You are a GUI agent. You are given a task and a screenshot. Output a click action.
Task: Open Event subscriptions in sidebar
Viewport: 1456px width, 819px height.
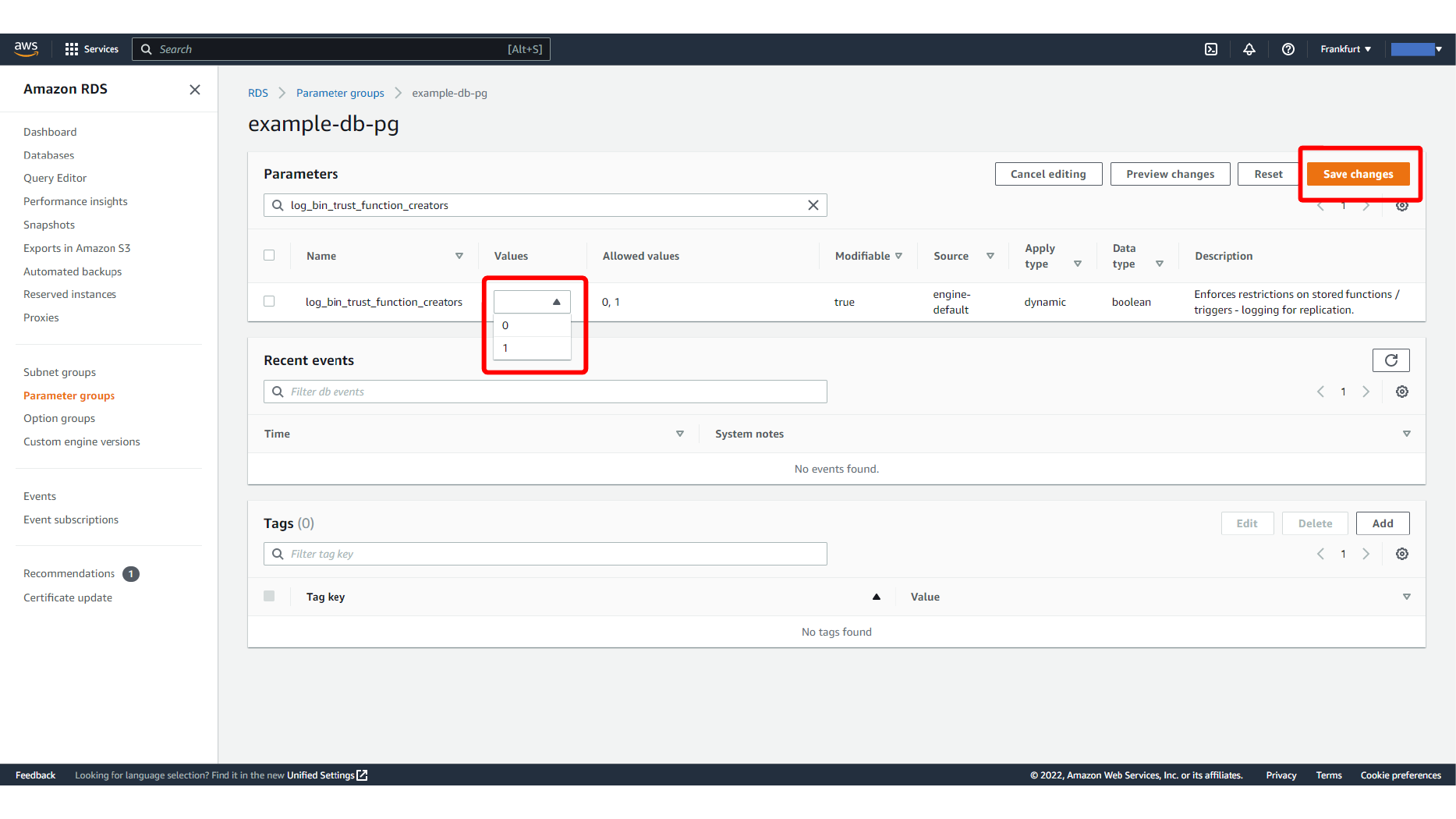click(71, 519)
